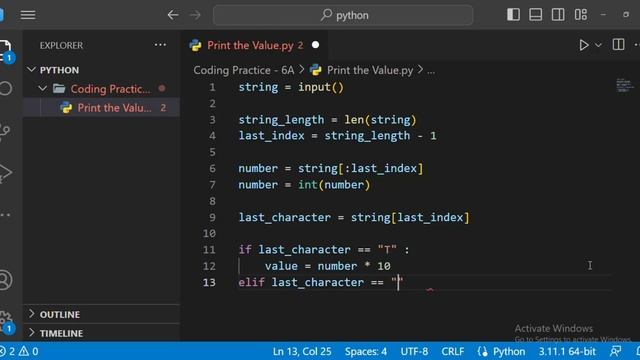The image size is (640, 360).
Task: Split the editor right
Action: (618, 44)
